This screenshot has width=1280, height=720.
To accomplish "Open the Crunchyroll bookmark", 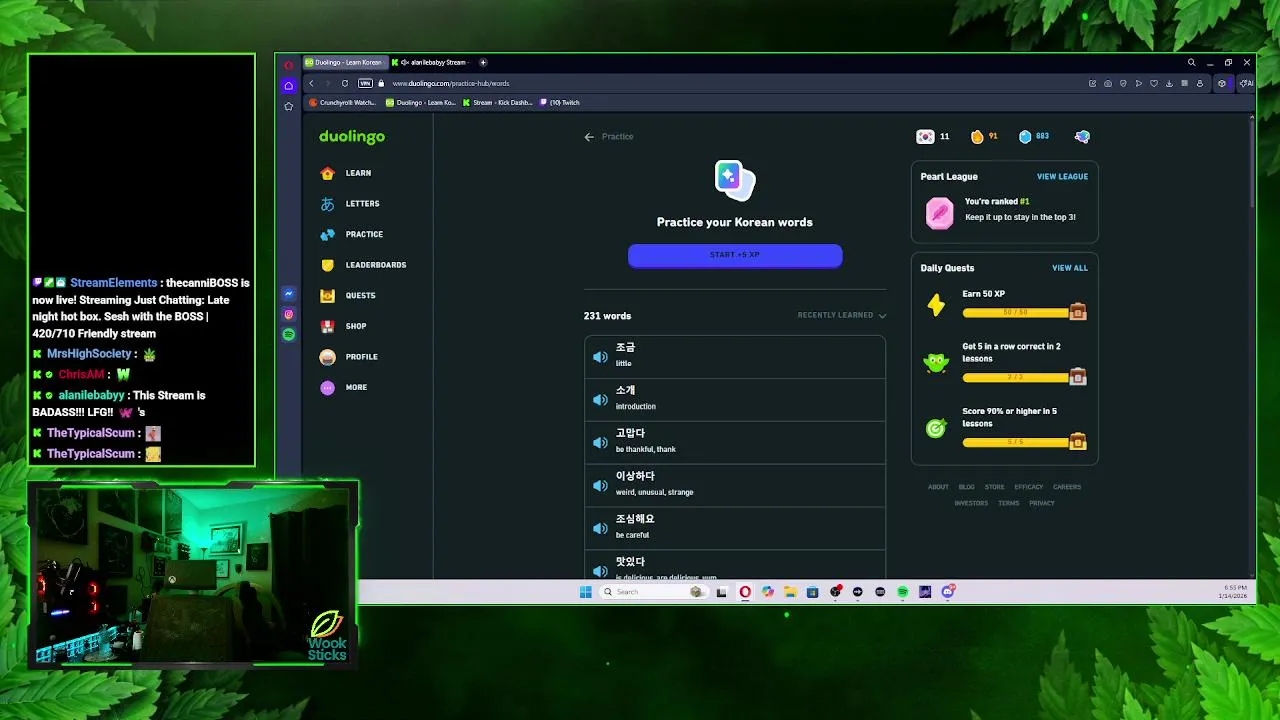I will (343, 103).
